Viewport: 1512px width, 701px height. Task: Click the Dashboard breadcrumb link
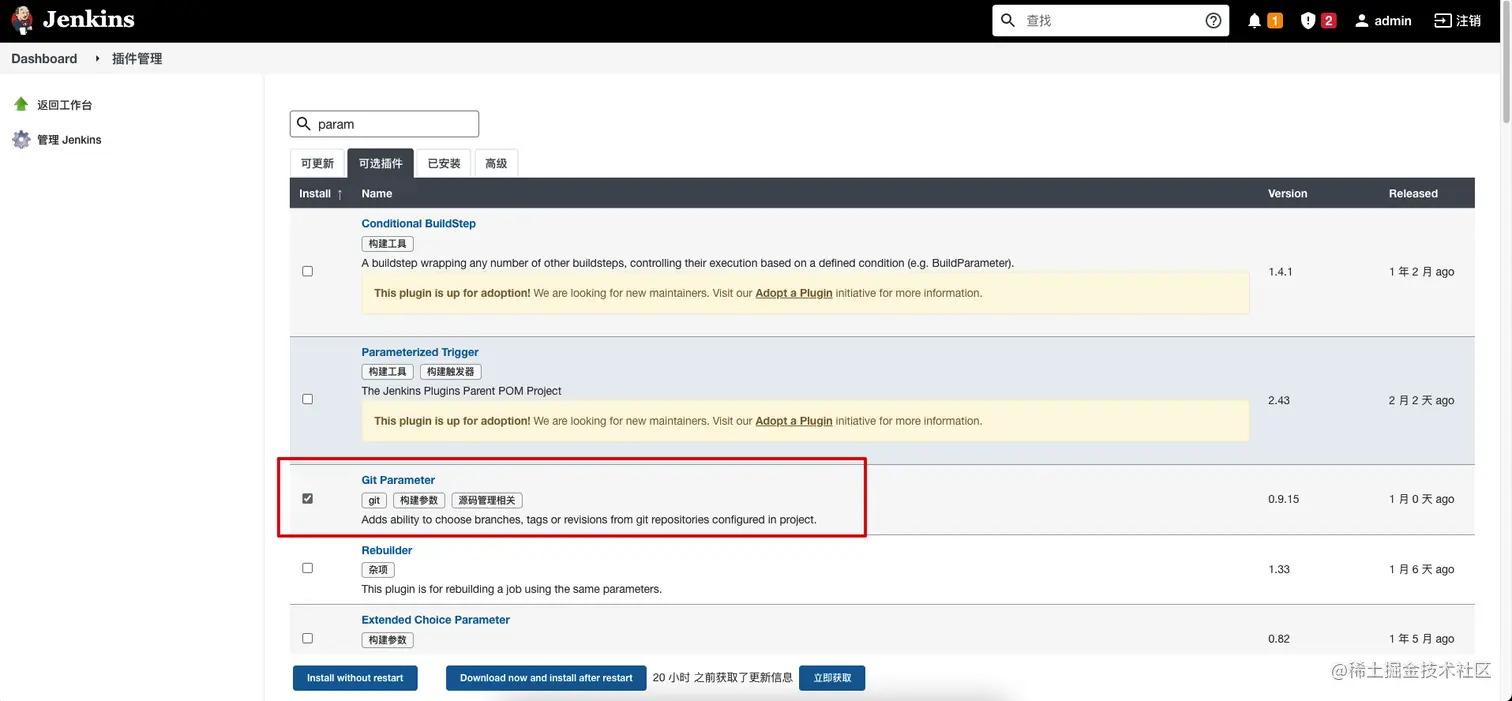pos(44,59)
